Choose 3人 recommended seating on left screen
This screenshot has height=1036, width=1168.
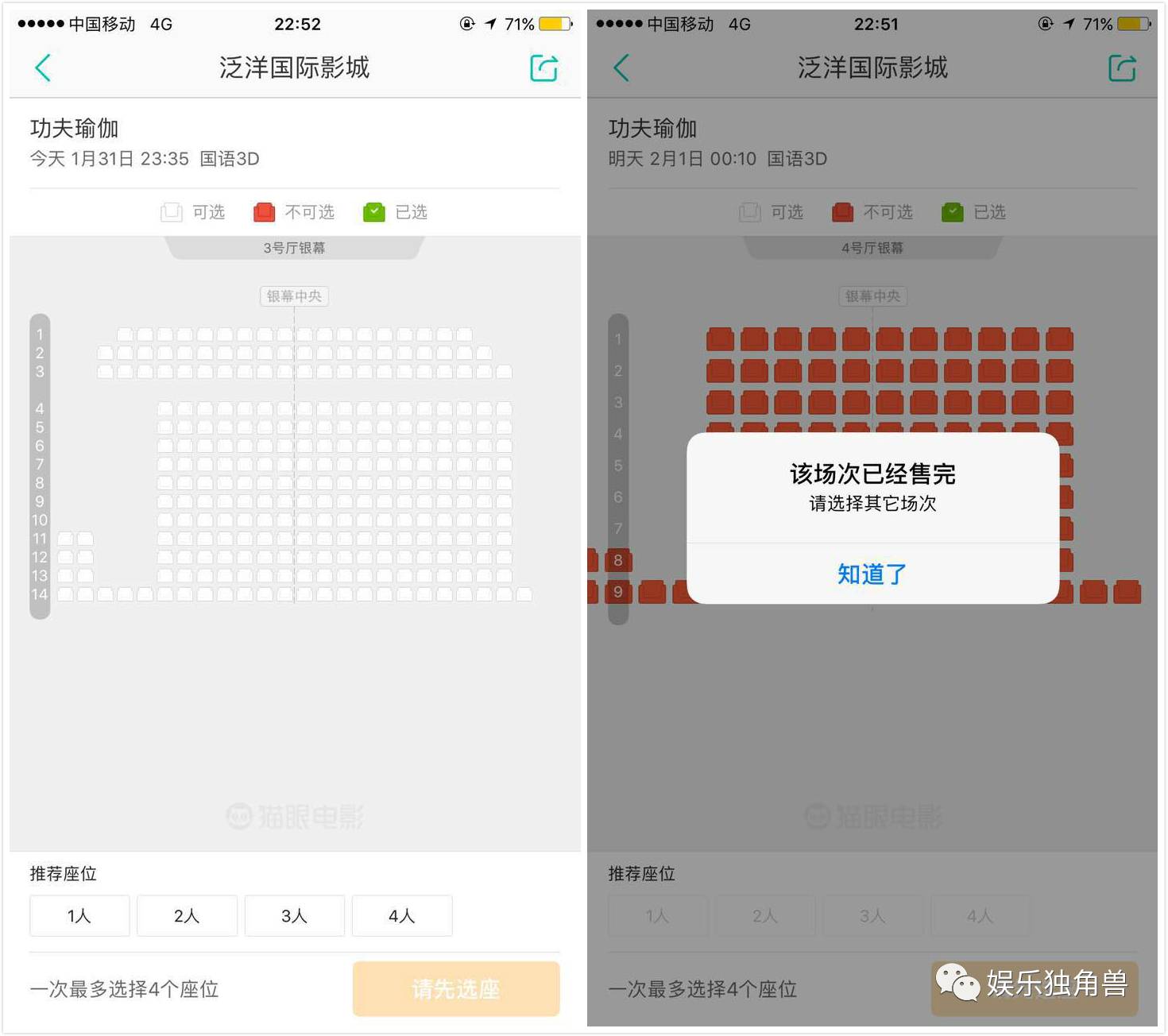(295, 916)
